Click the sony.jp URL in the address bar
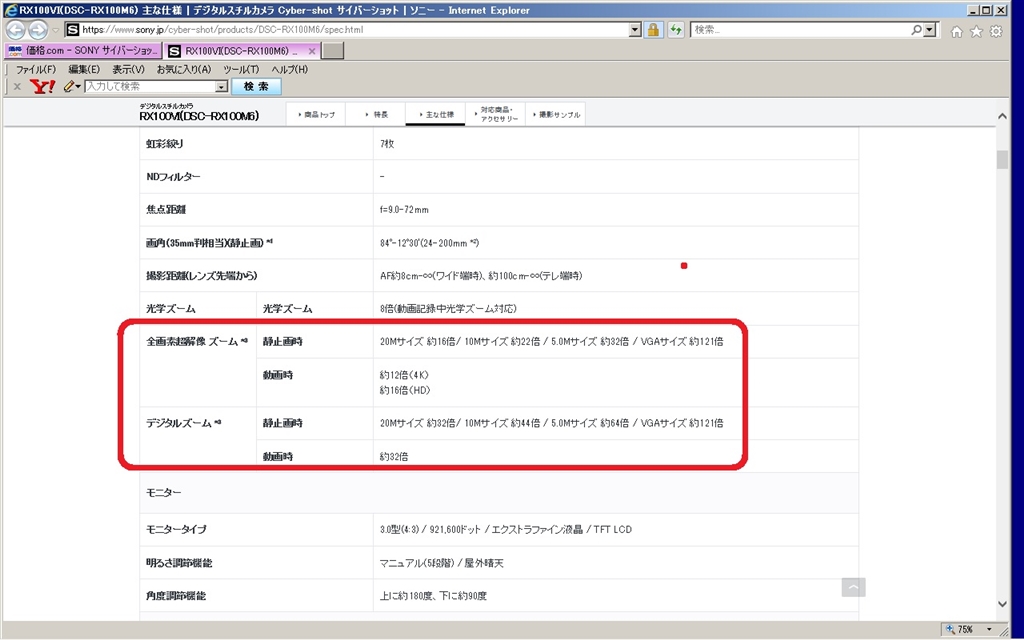This screenshot has height=640, width=1024. (x=223, y=30)
